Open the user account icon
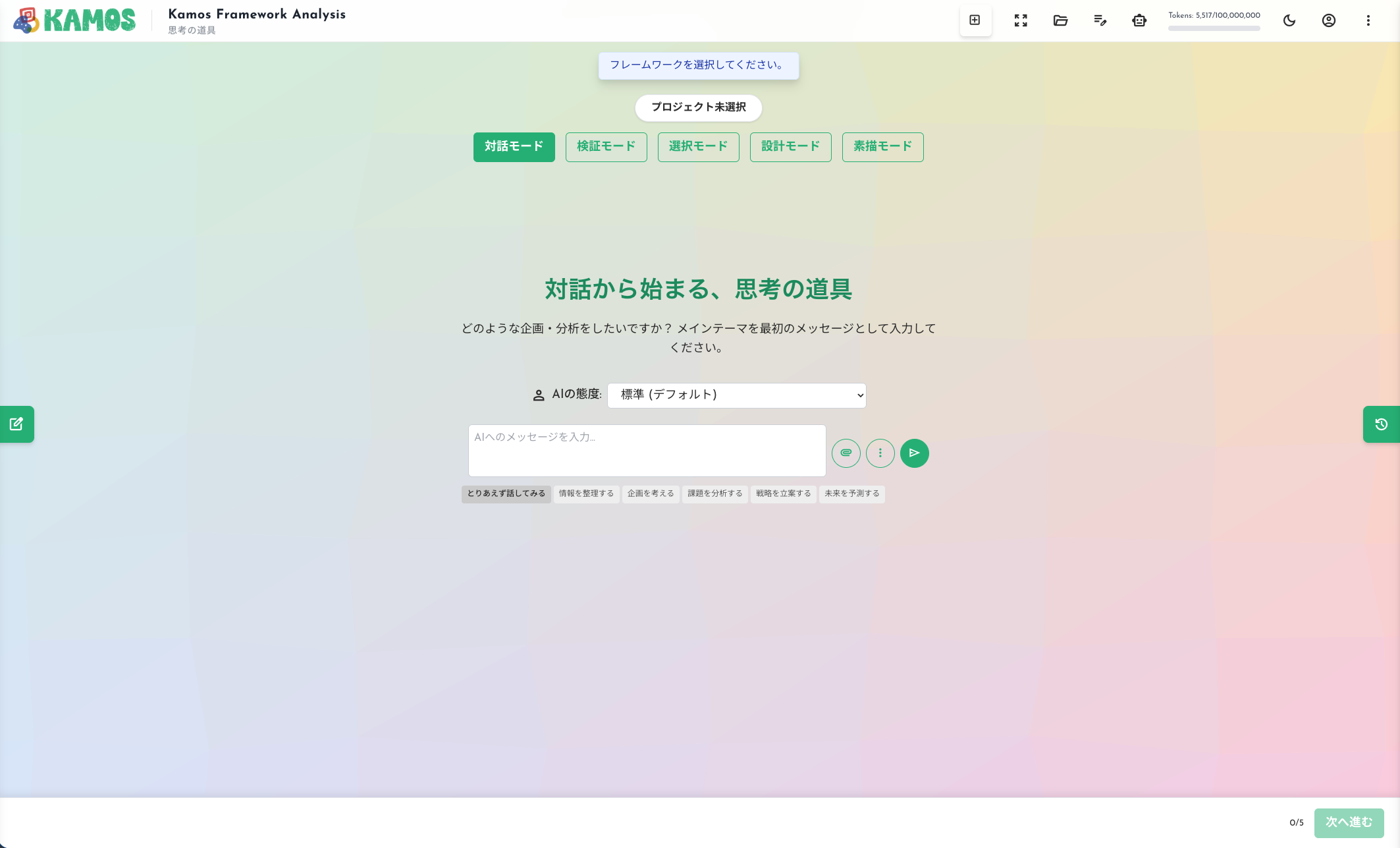The height and width of the screenshot is (848, 1400). (1329, 20)
